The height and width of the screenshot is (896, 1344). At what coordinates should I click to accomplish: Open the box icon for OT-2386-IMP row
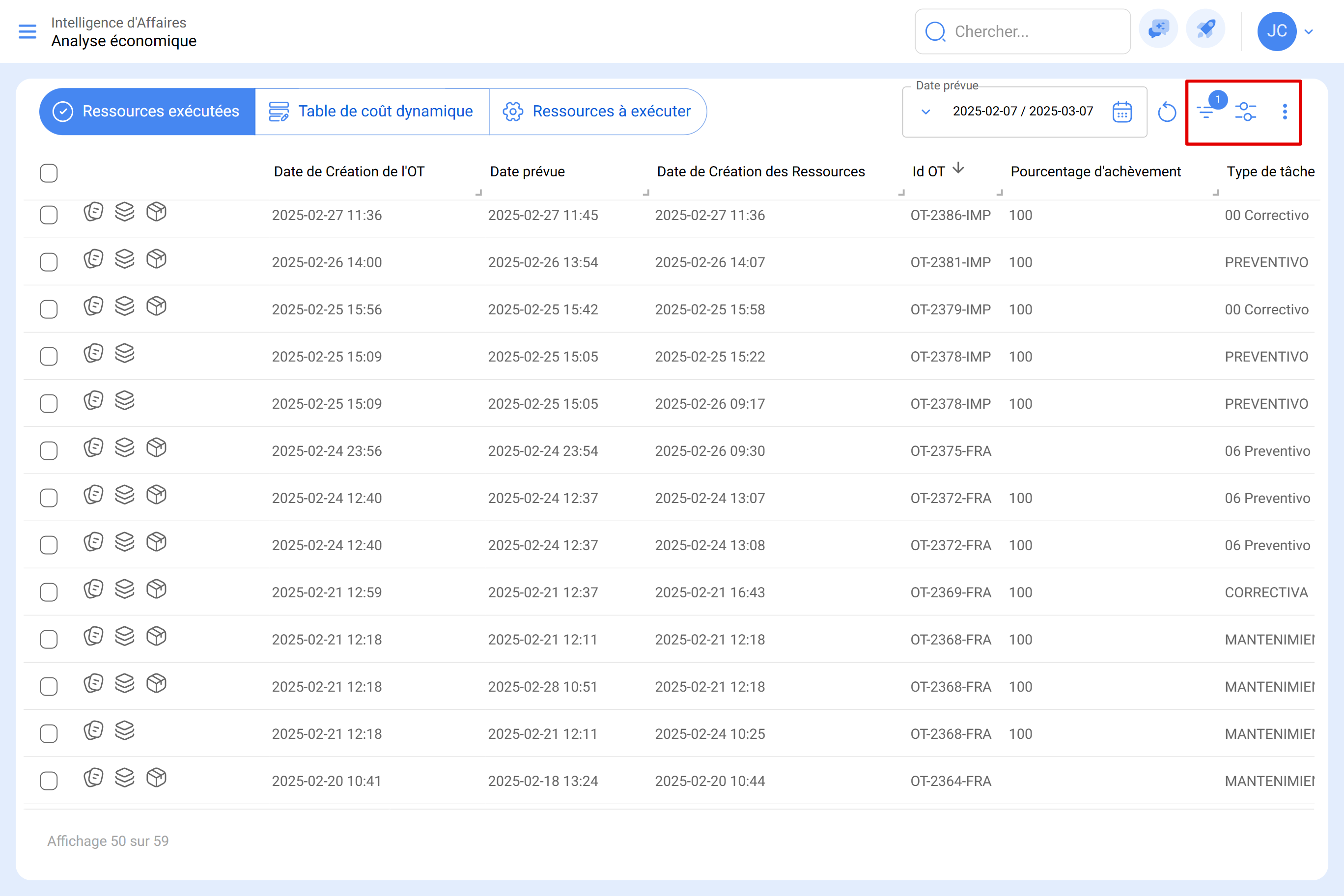point(156,212)
